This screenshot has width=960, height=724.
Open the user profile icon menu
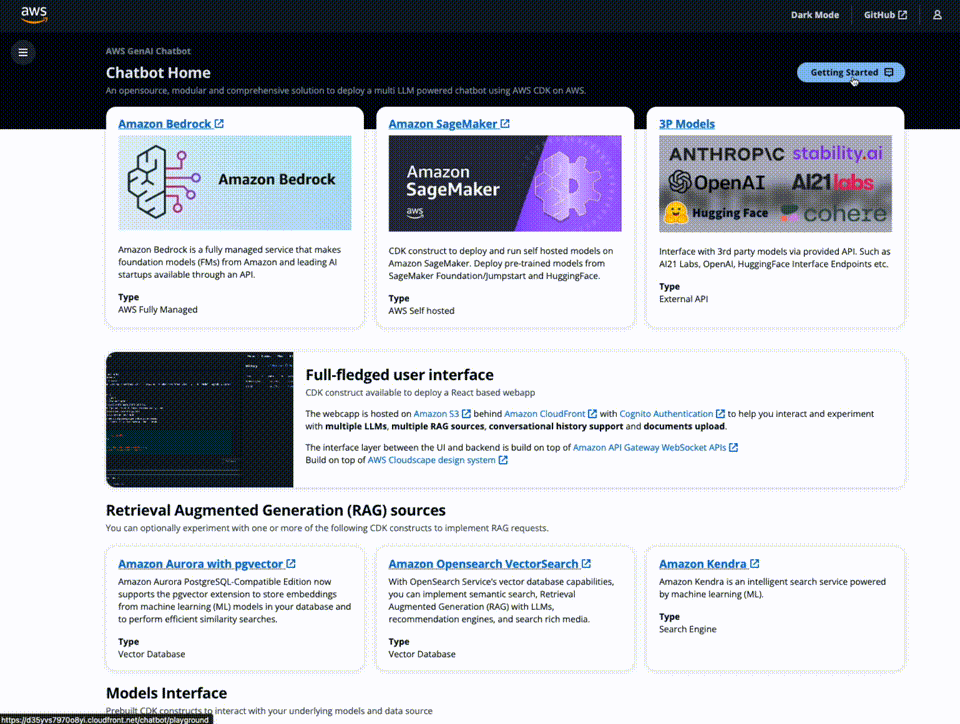point(937,15)
